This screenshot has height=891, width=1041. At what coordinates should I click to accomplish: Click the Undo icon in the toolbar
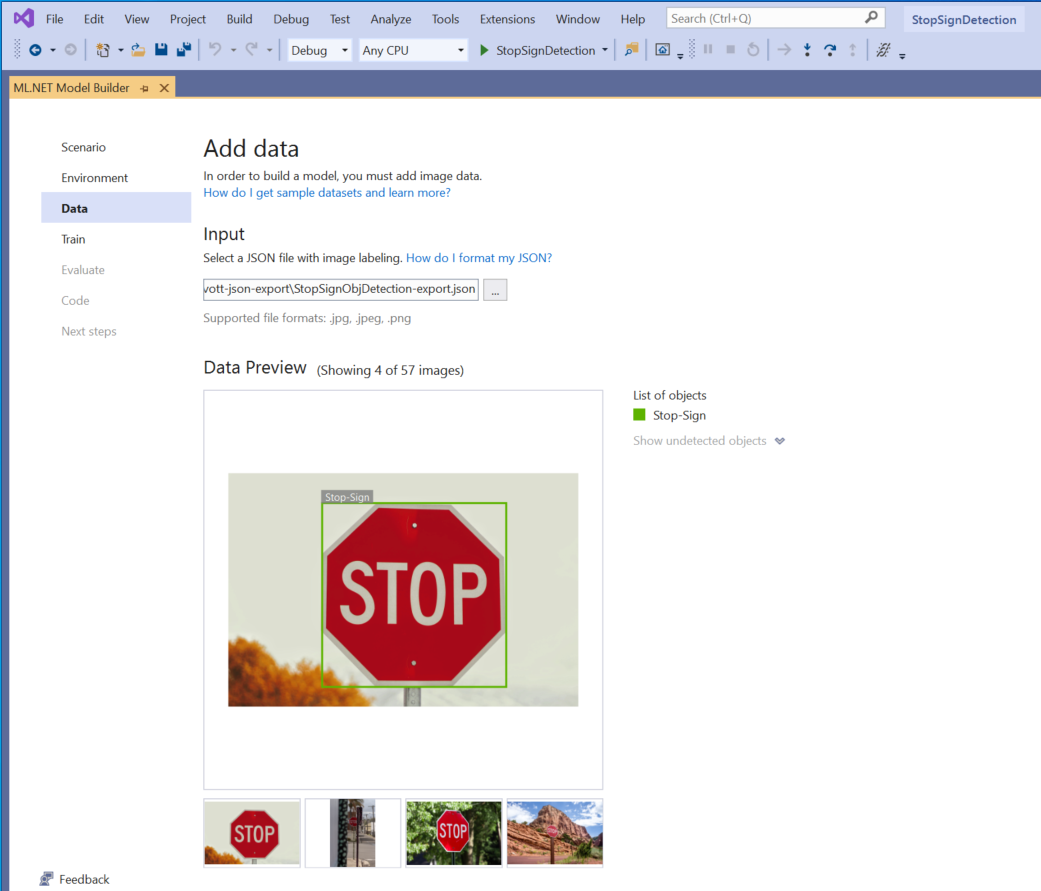[216, 49]
